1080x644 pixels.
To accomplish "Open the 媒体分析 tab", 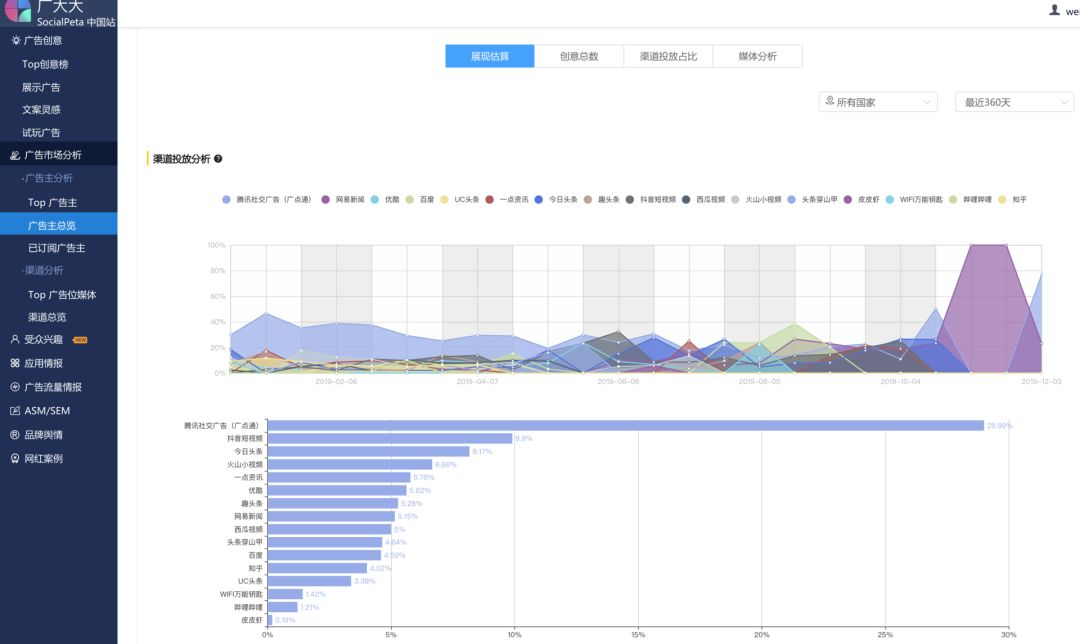I will pyautogui.click(x=758, y=56).
